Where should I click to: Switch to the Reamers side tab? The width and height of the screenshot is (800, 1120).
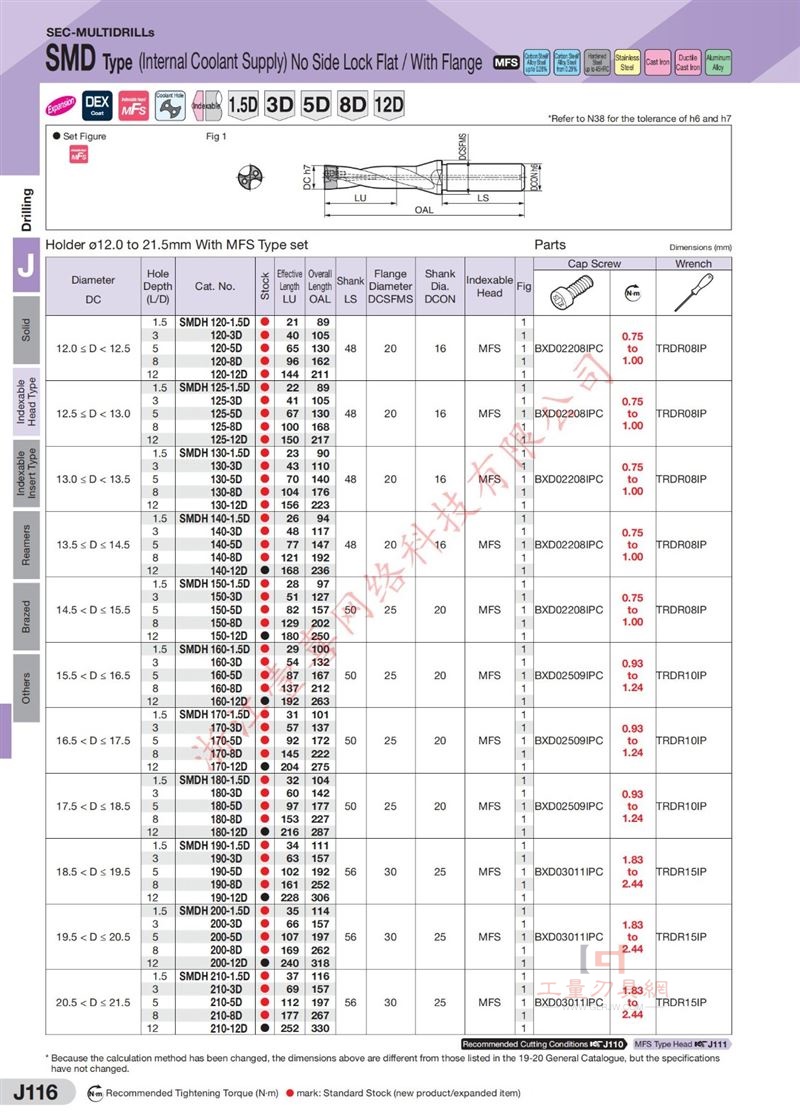26,545
